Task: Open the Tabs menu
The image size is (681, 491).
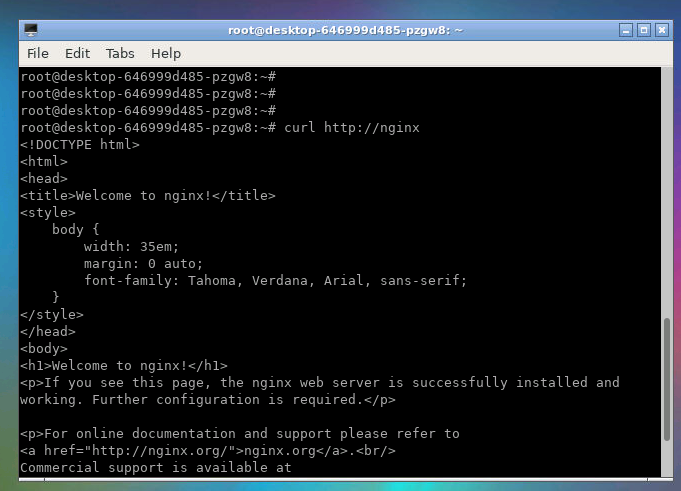Action: [x=120, y=53]
